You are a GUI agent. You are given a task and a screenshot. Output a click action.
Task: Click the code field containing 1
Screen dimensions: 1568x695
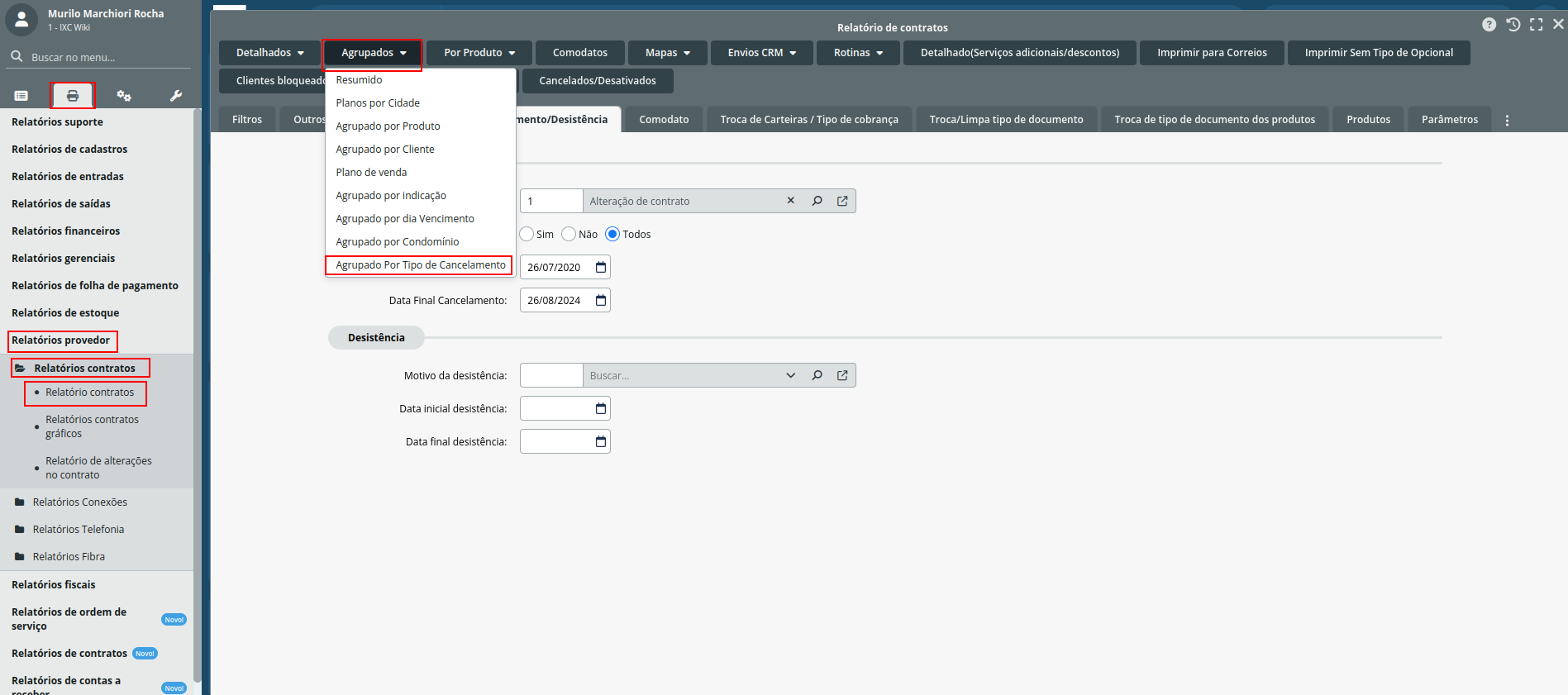[x=551, y=201]
